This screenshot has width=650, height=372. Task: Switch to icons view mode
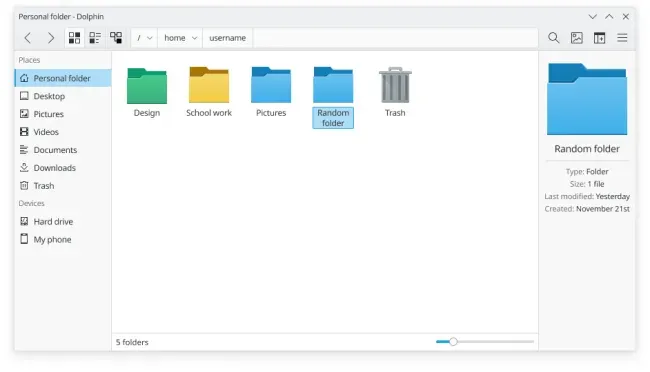pos(75,38)
